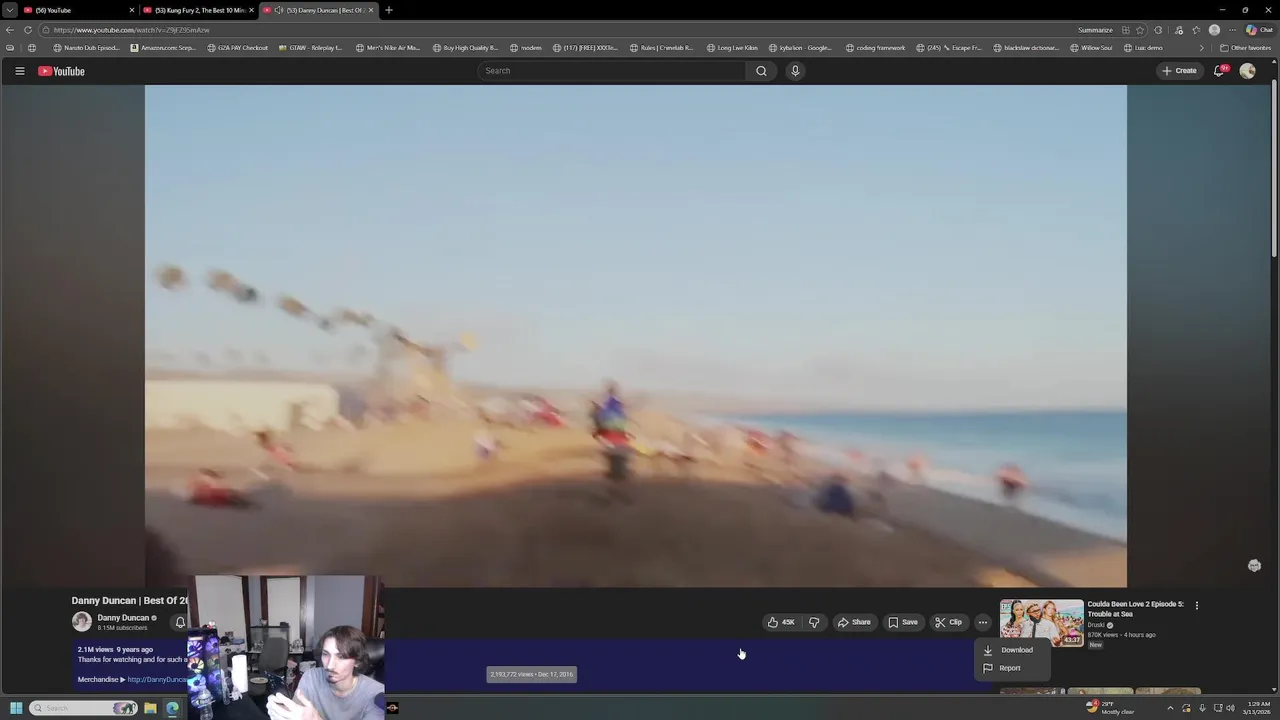Screen dimensions: 1280x720
Task: Open the Danny Duncan channel name link
Action: tap(123, 618)
